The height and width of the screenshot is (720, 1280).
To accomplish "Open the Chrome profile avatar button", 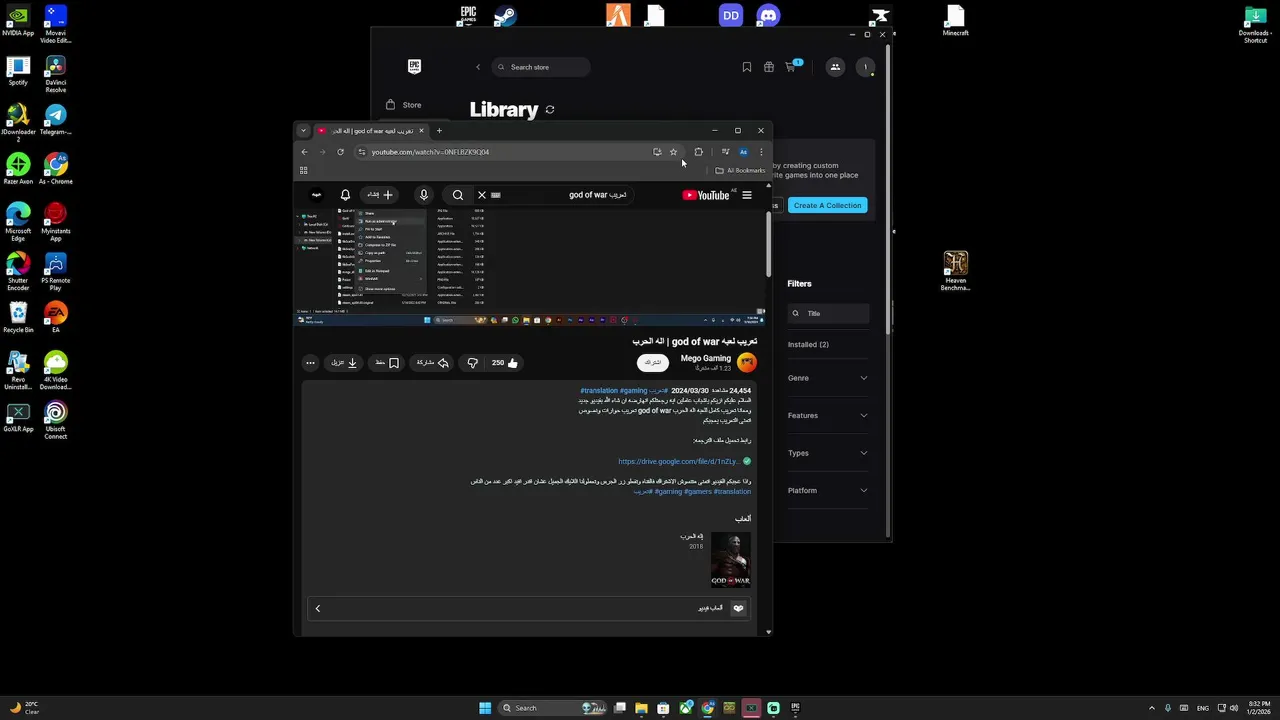I will [743, 152].
